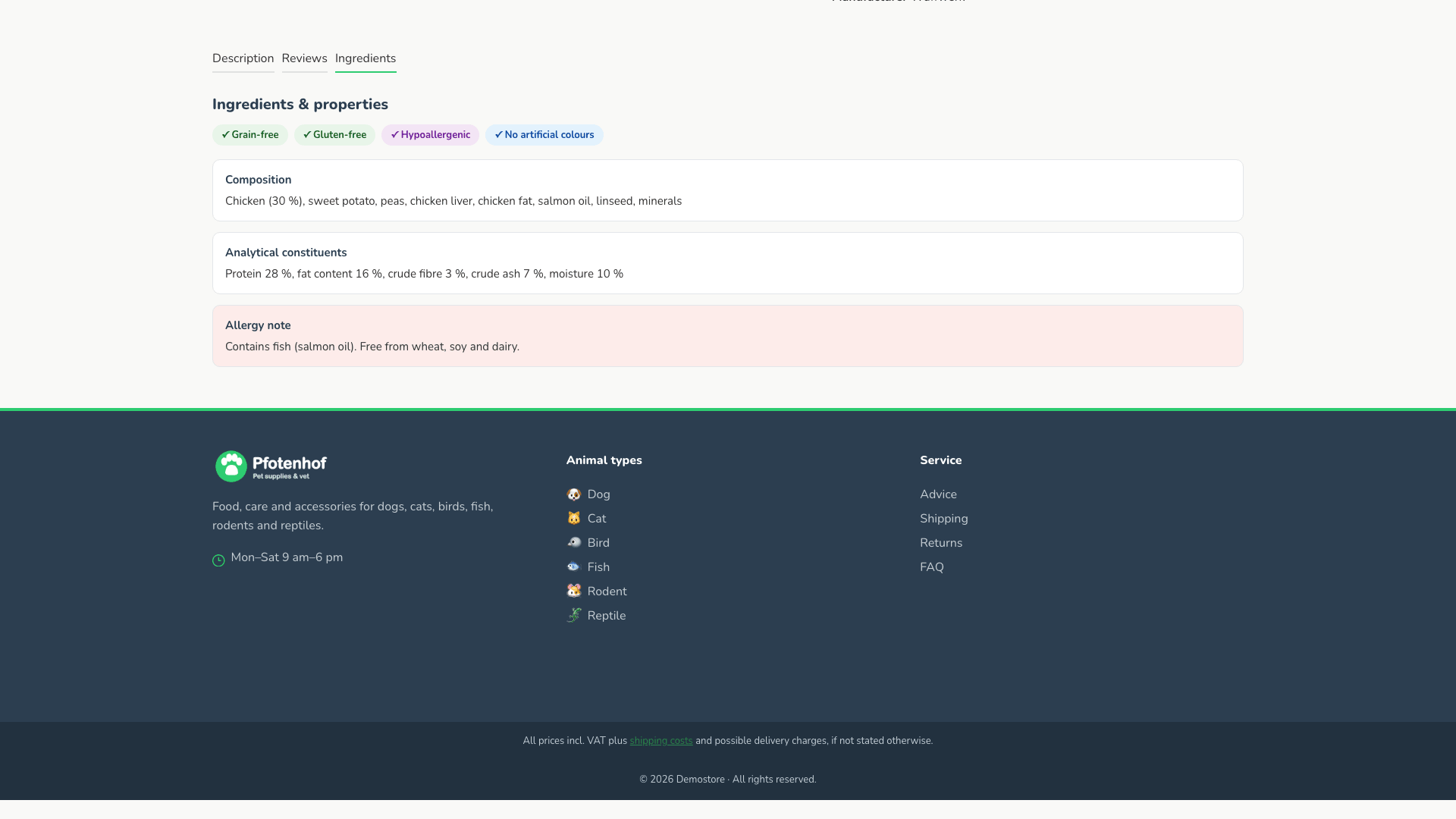Click the Composition heading
This screenshot has height=819, width=1456.
(x=258, y=180)
